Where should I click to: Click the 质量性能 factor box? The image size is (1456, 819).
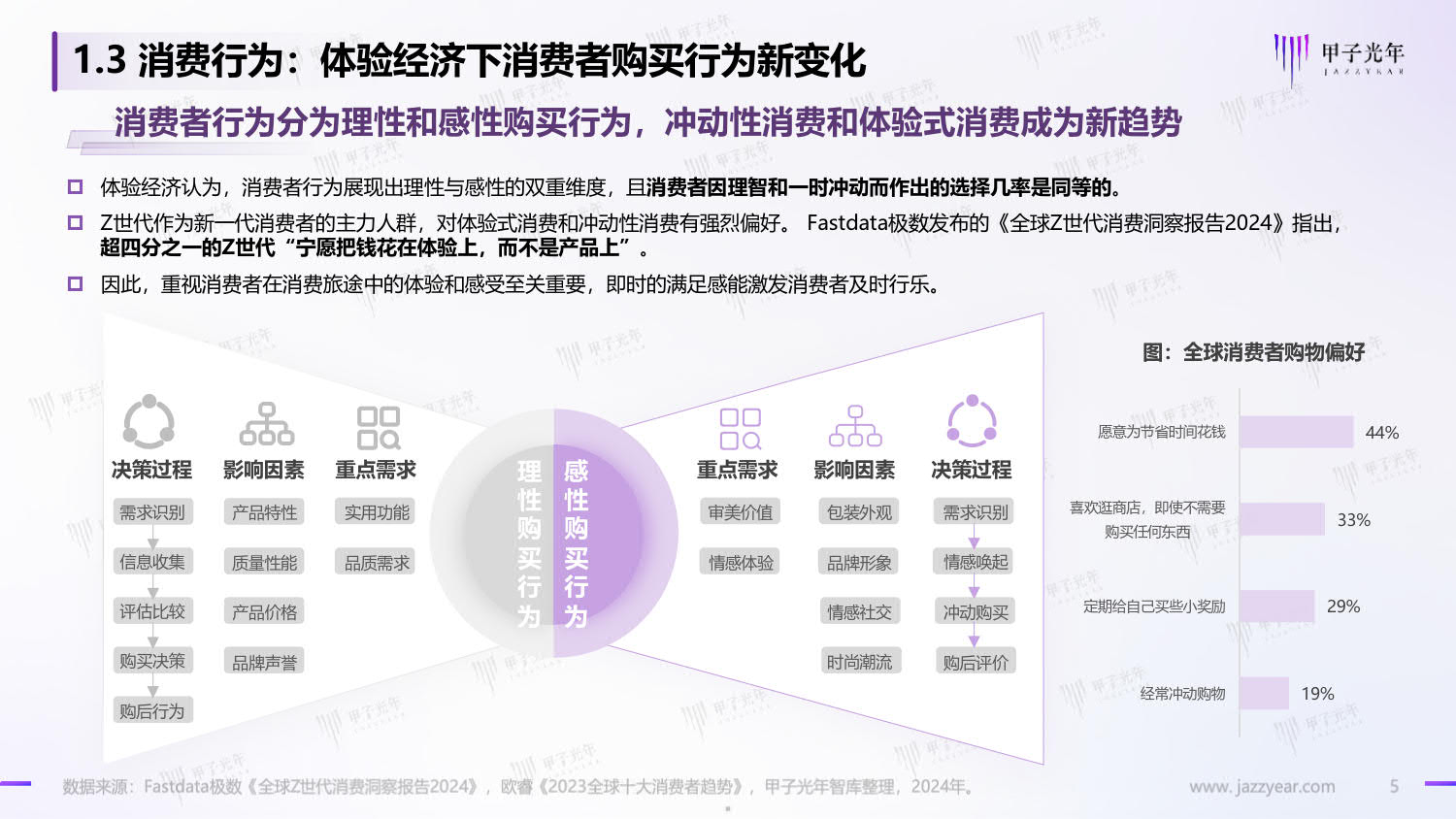(x=265, y=563)
